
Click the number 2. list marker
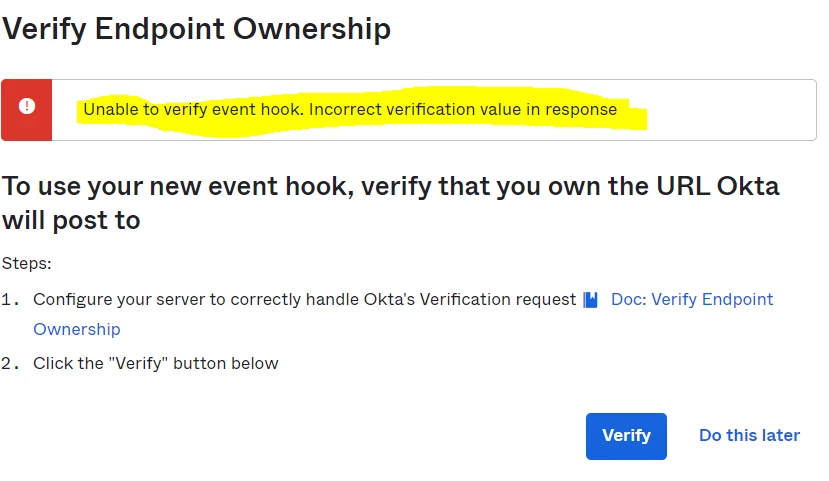(11, 364)
